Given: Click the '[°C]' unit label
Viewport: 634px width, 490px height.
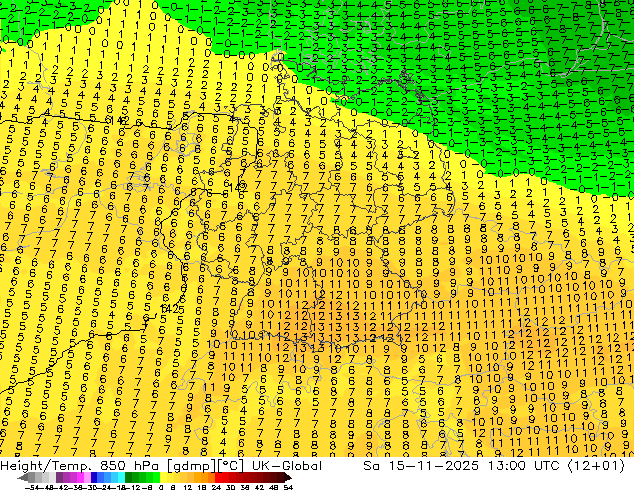Looking at the screenshot, I should point(231,466).
